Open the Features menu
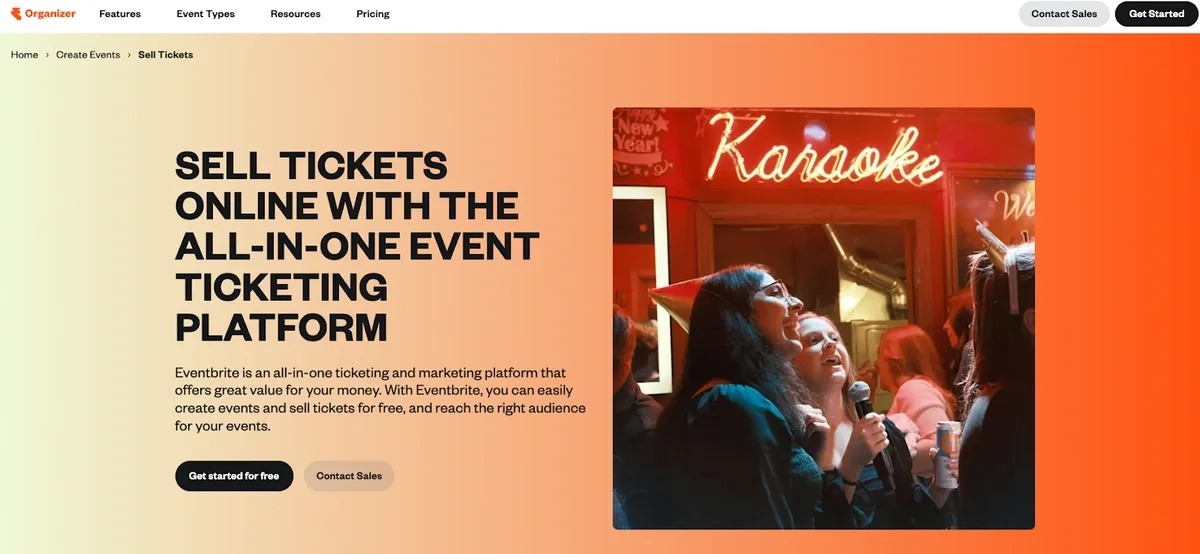This screenshot has height=554, width=1200. pos(120,14)
